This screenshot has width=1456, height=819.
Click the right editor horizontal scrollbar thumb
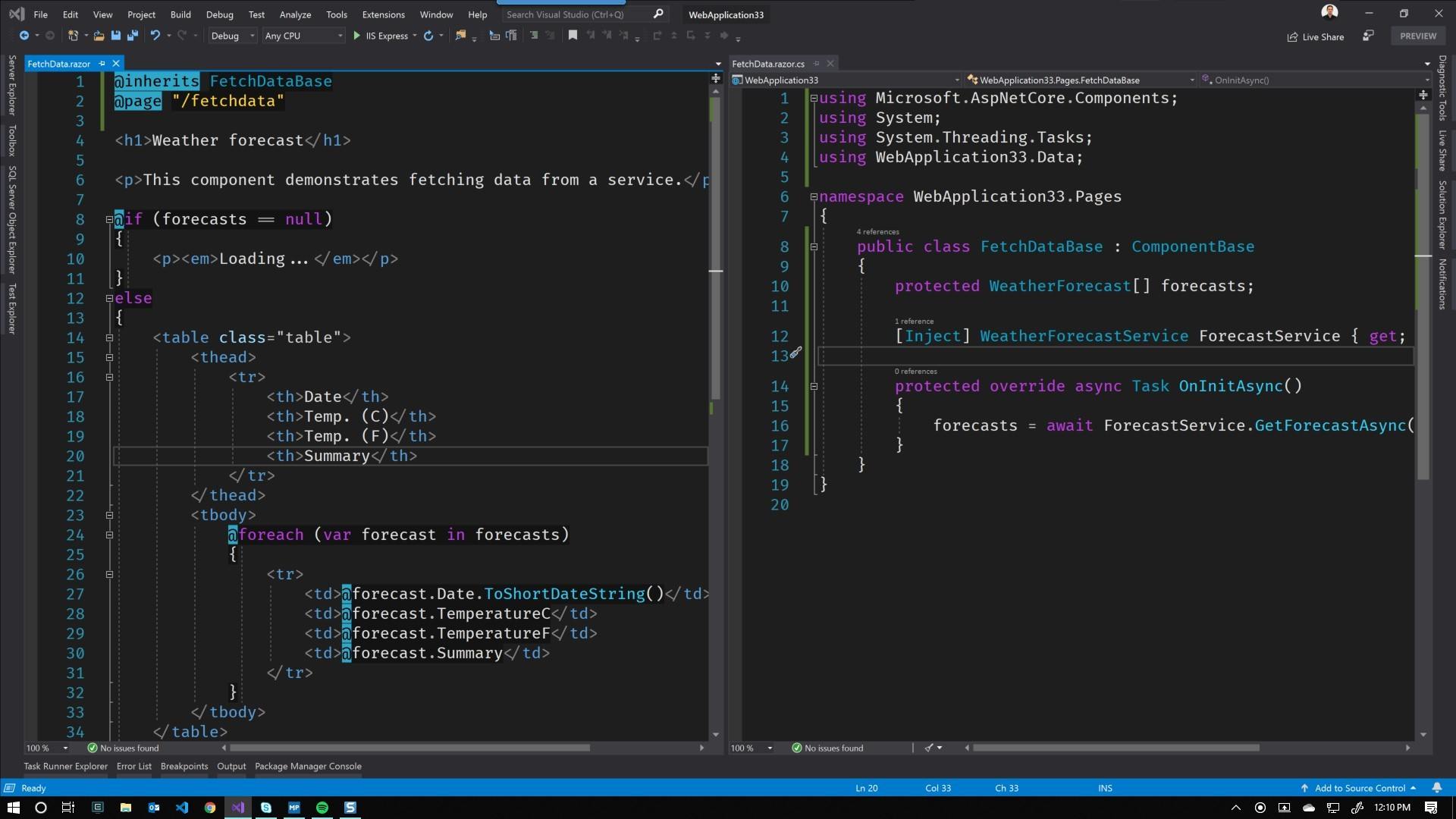click(x=1116, y=748)
